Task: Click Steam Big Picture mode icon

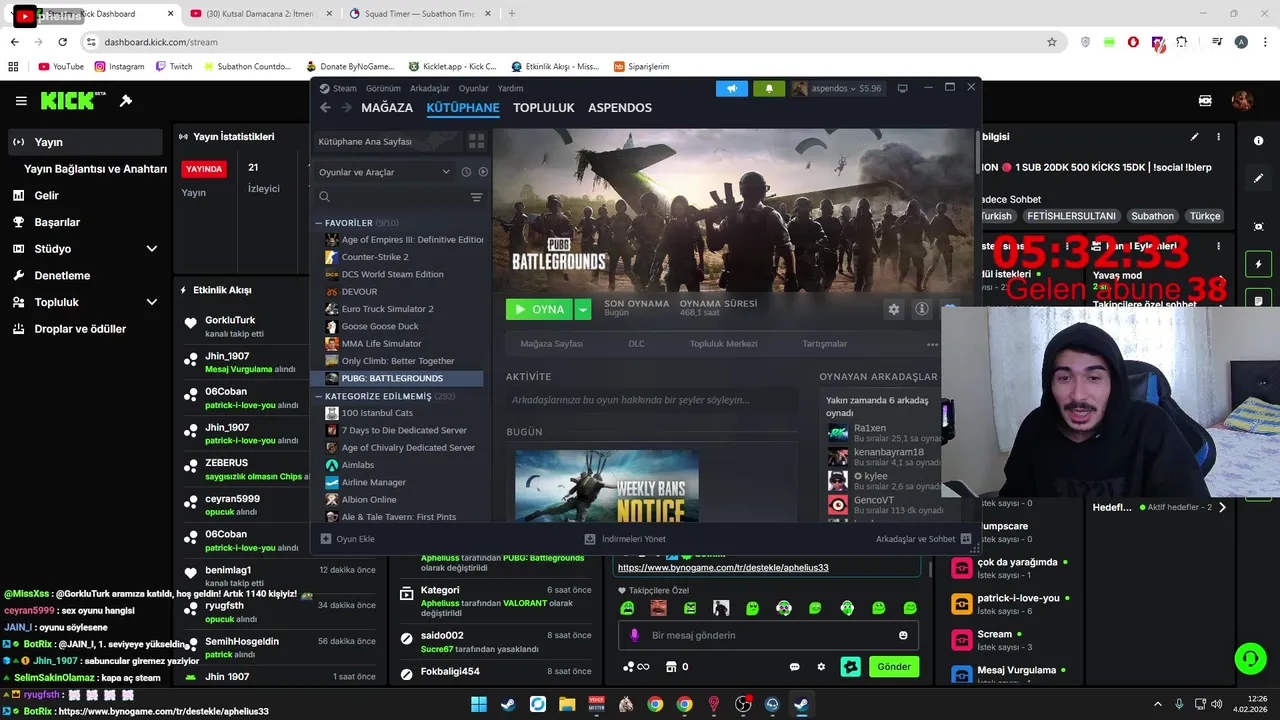Action: pyautogui.click(x=902, y=88)
